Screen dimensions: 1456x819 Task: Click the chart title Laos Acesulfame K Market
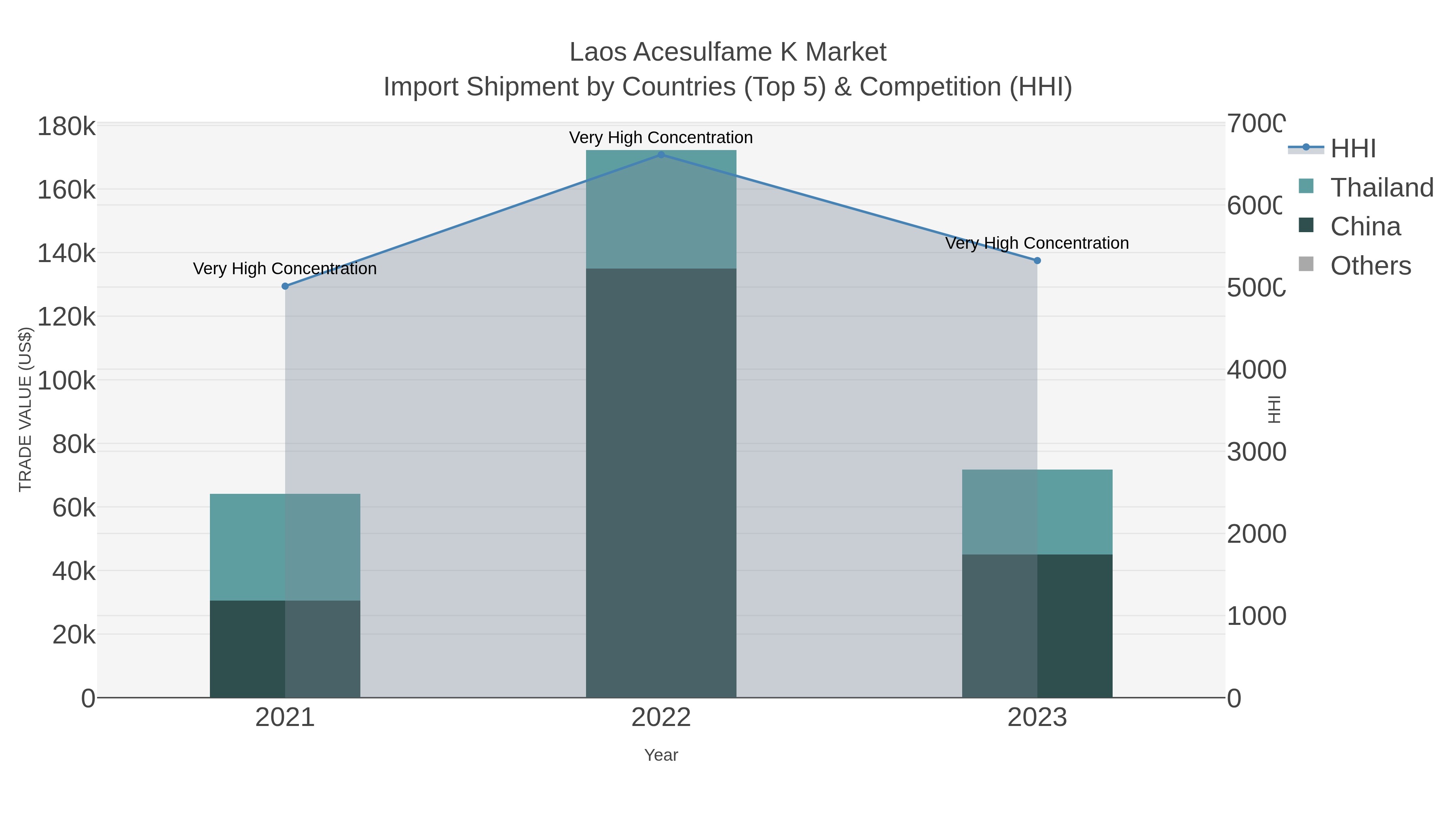pos(728,52)
